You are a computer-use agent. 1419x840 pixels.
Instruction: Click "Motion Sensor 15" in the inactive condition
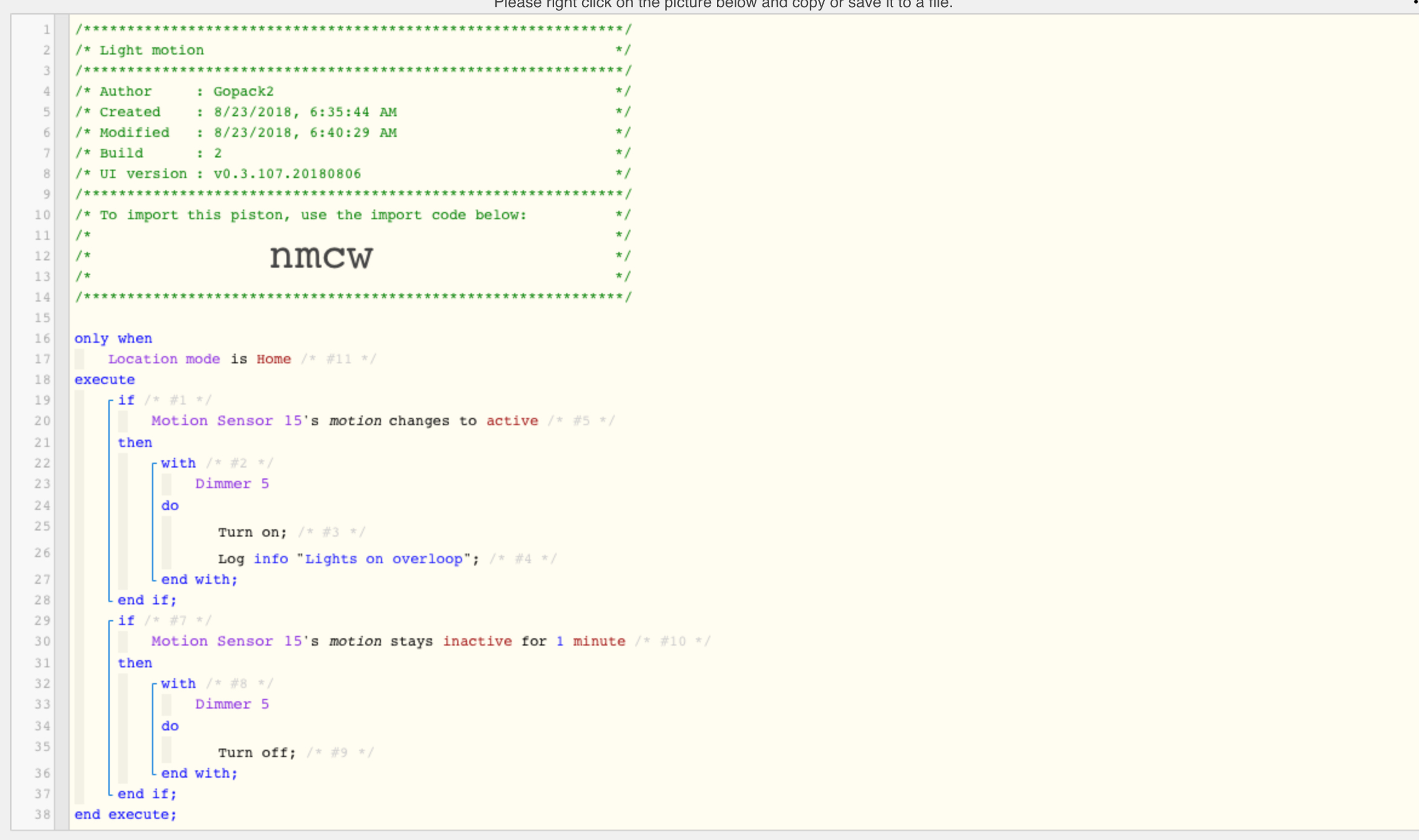click(x=227, y=641)
